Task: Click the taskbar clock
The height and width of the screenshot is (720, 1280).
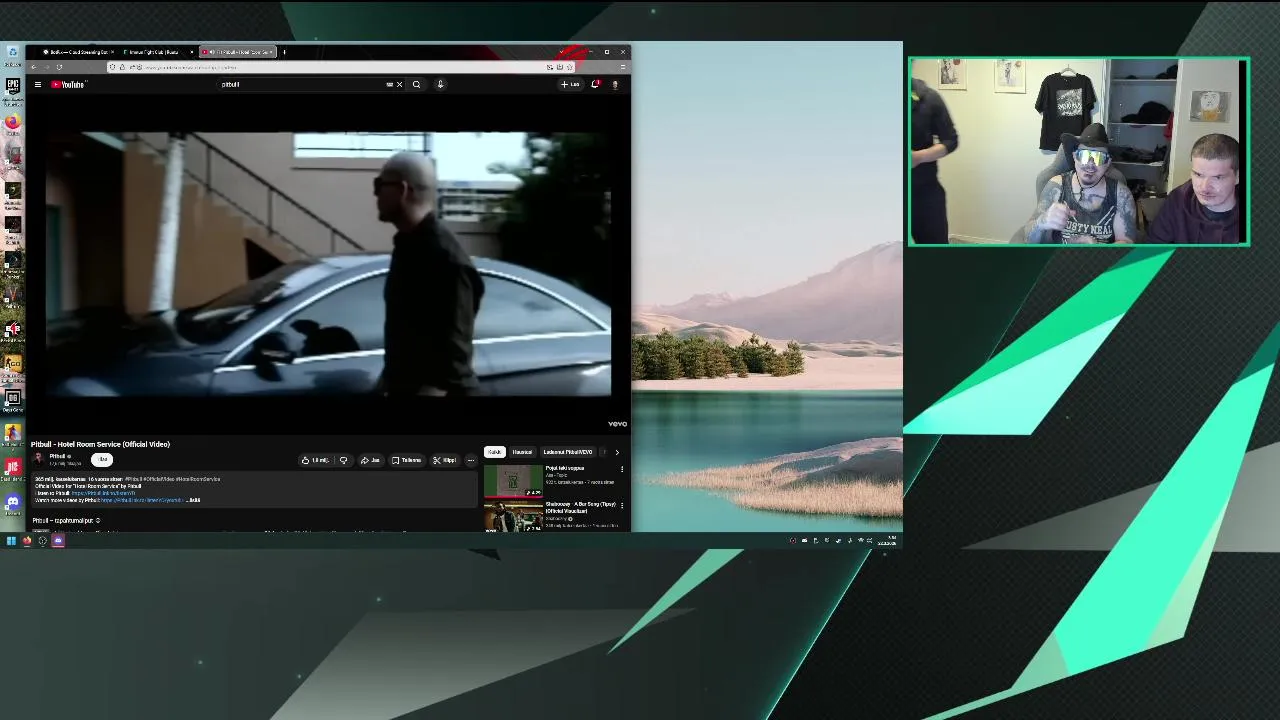Action: click(887, 541)
